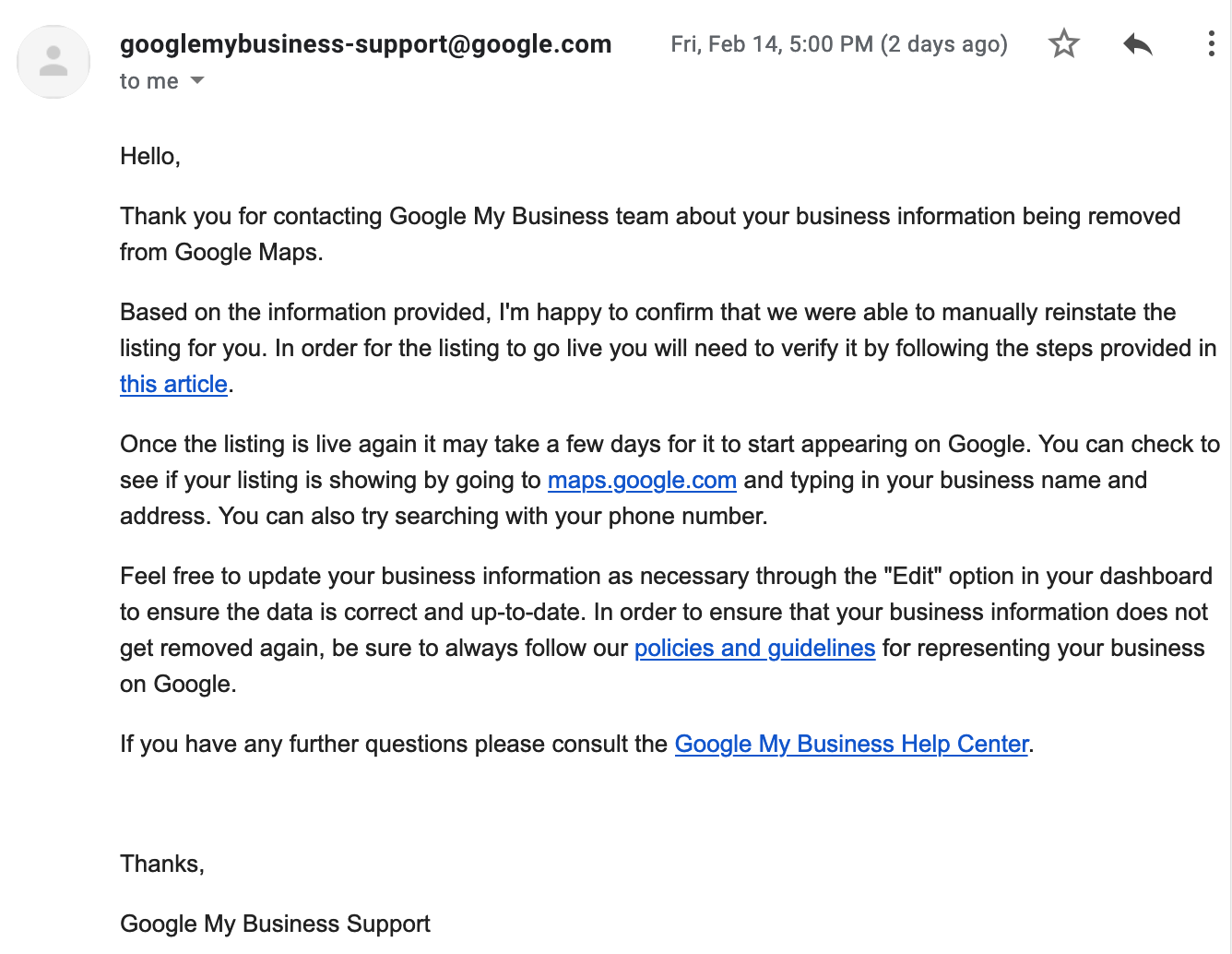Open the "this article" link
This screenshot has height=954, width=1232.
coord(173,384)
